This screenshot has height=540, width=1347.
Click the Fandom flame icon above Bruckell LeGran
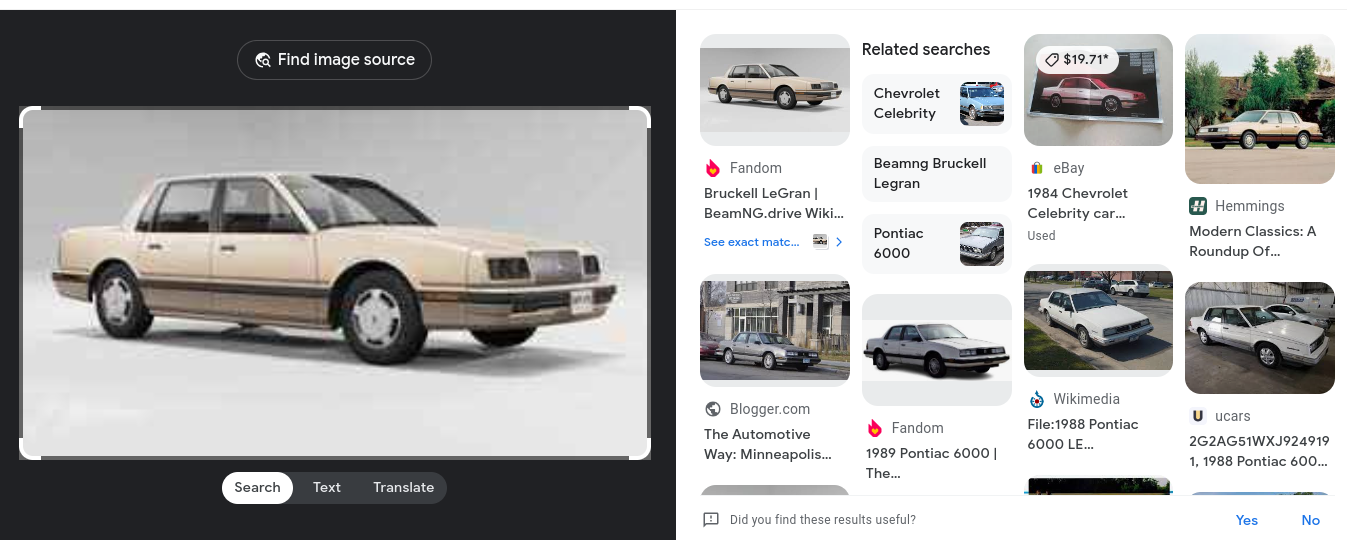click(713, 168)
